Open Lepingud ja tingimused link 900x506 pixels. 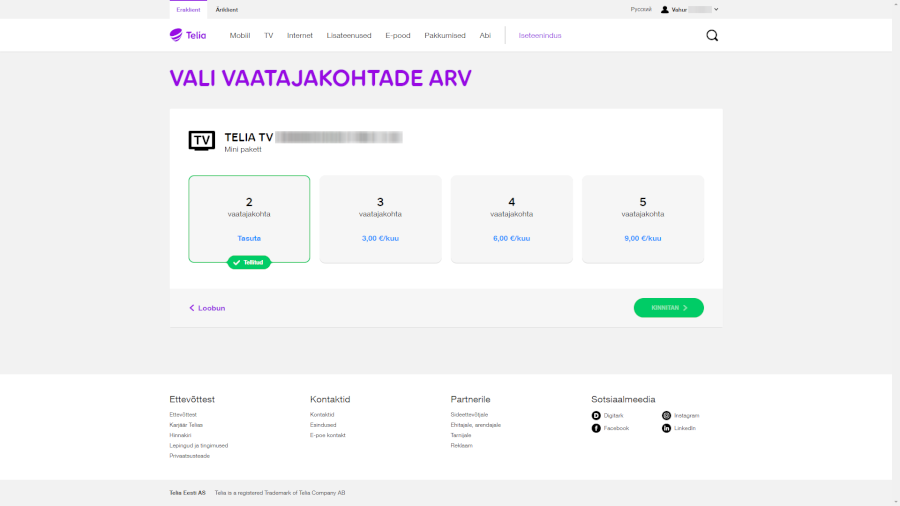coord(199,445)
